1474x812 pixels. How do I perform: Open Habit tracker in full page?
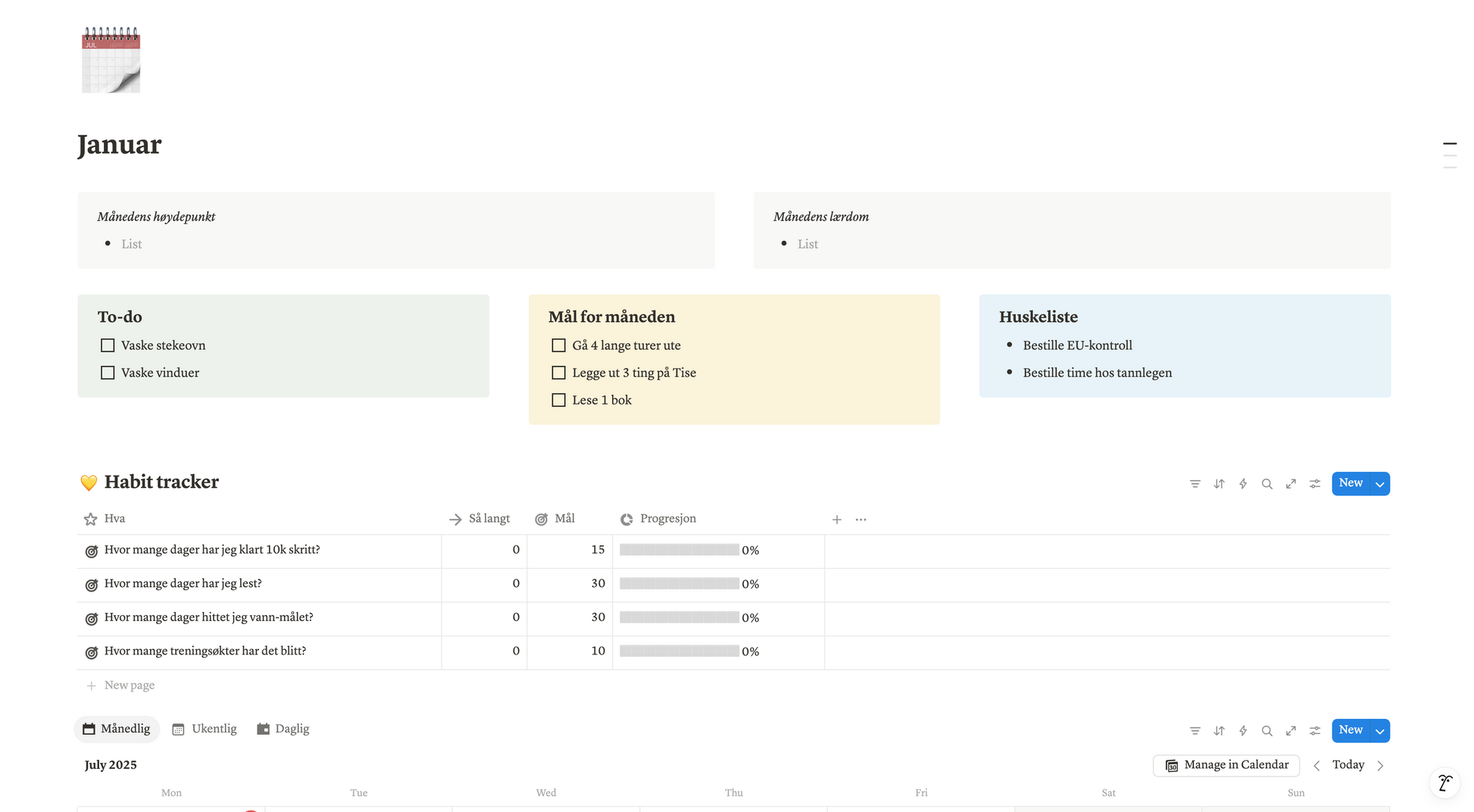(x=1291, y=484)
